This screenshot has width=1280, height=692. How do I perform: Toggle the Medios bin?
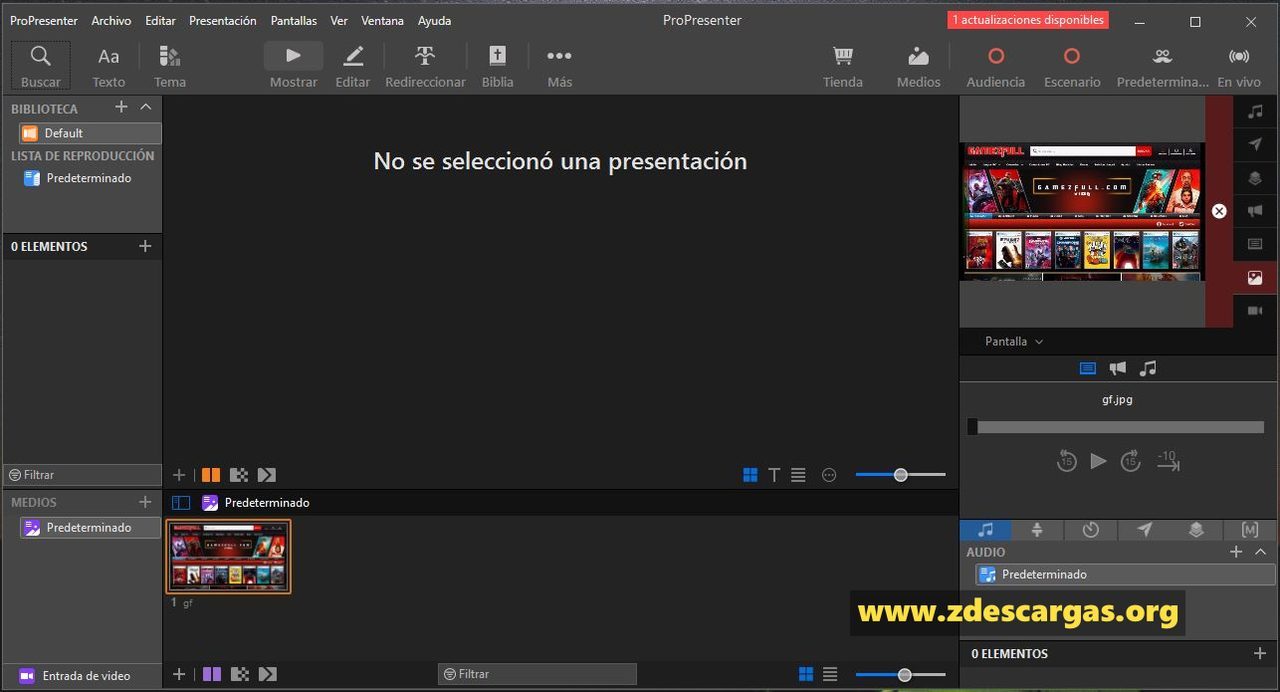click(918, 66)
